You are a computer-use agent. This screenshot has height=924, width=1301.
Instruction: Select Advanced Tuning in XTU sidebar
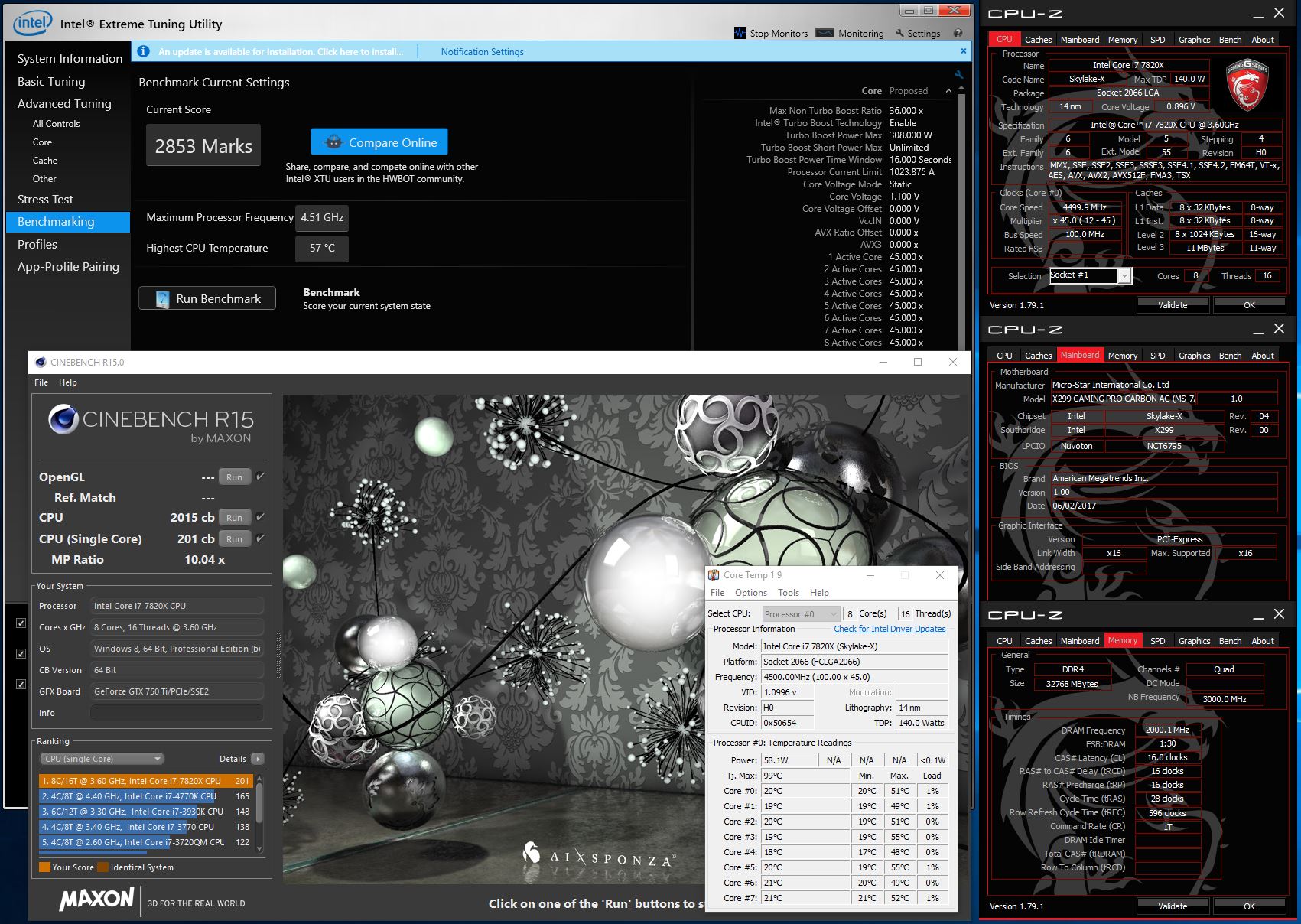pyautogui.click(x=64, y=103)
